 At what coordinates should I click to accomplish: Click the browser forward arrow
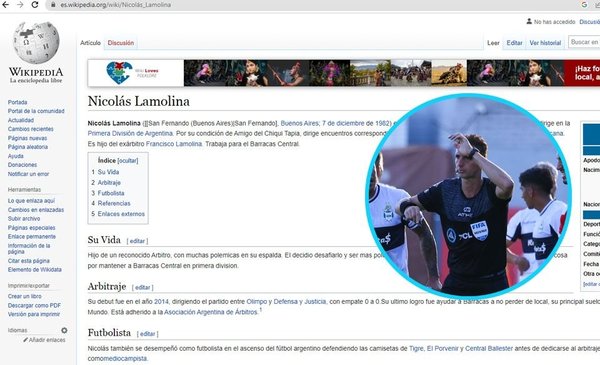tap(20, 5)
